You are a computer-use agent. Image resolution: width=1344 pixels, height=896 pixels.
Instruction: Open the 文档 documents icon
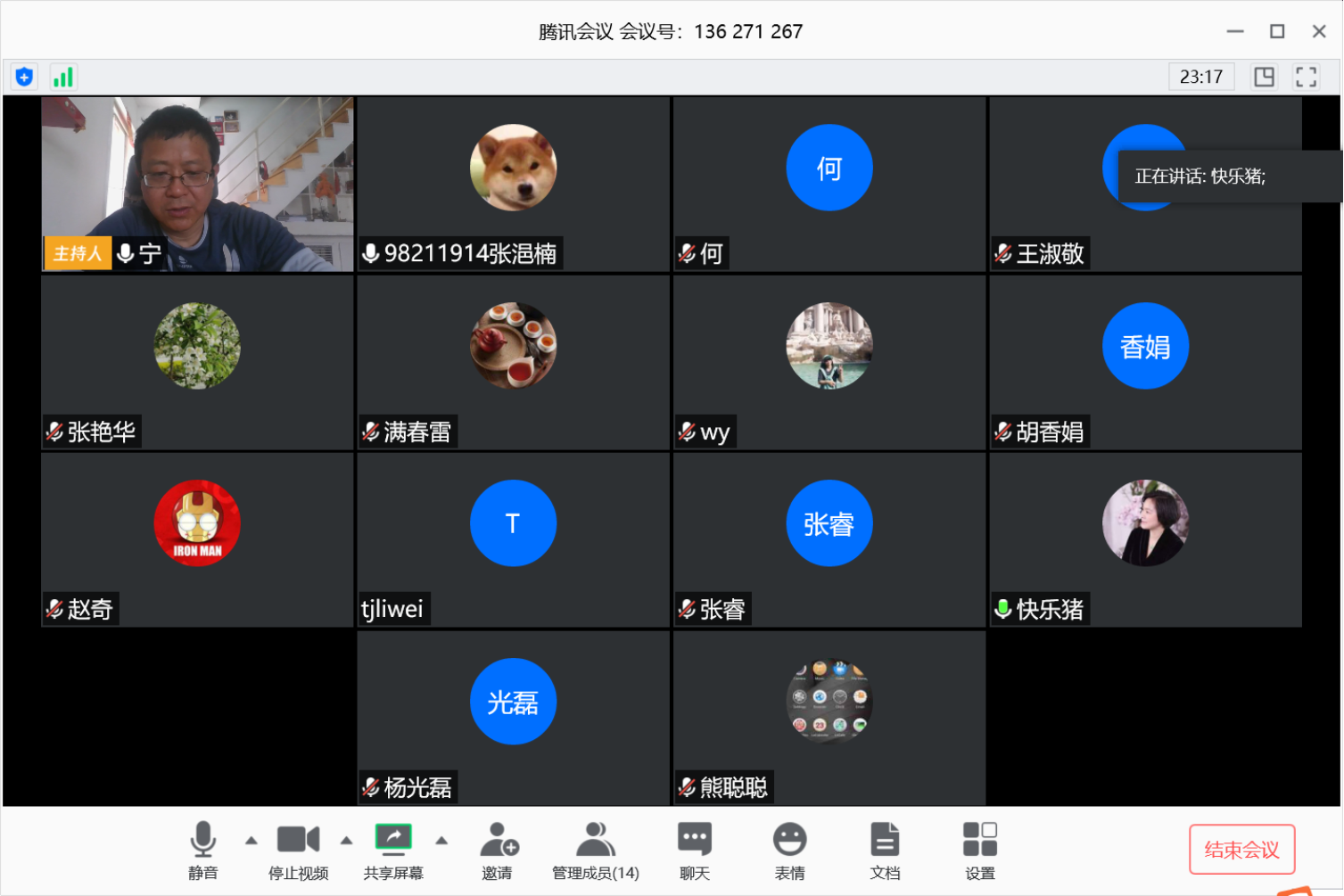[x=885, y=850]
